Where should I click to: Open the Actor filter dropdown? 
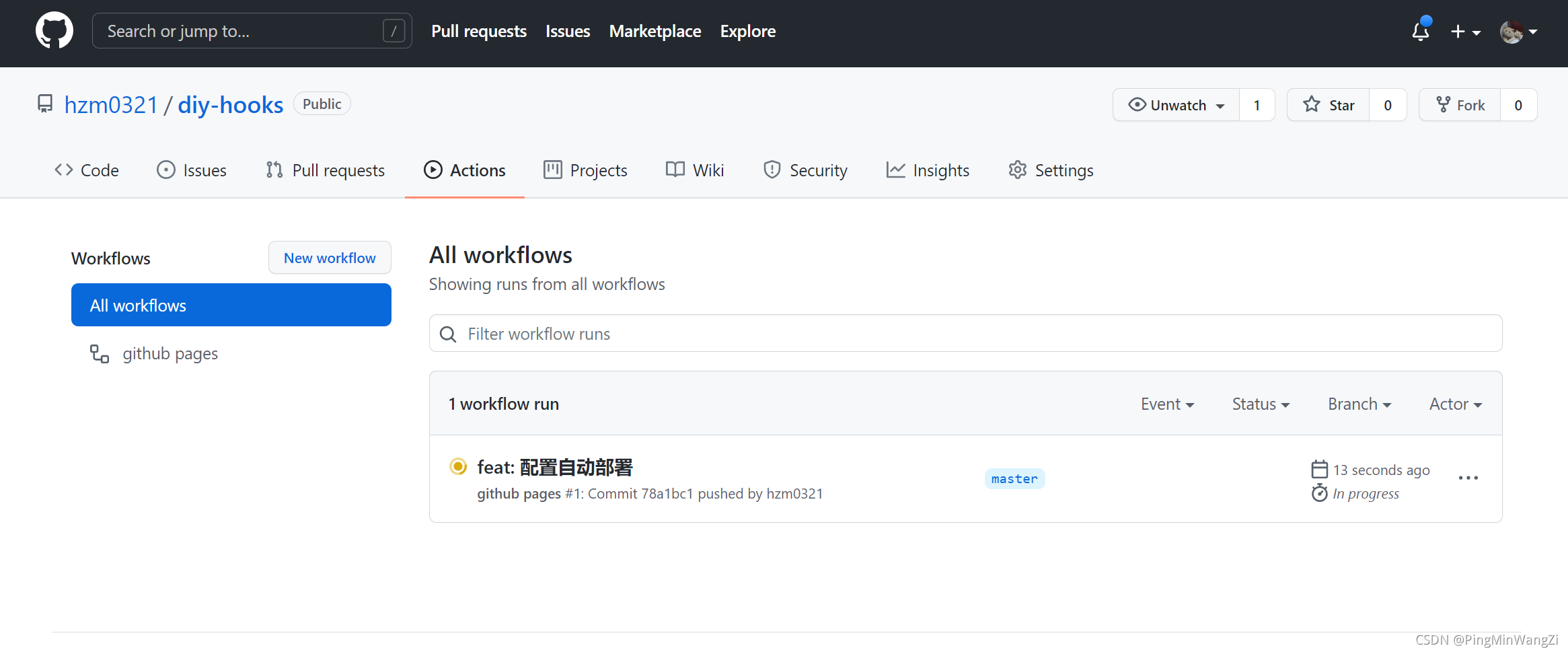coord(1456,404)
